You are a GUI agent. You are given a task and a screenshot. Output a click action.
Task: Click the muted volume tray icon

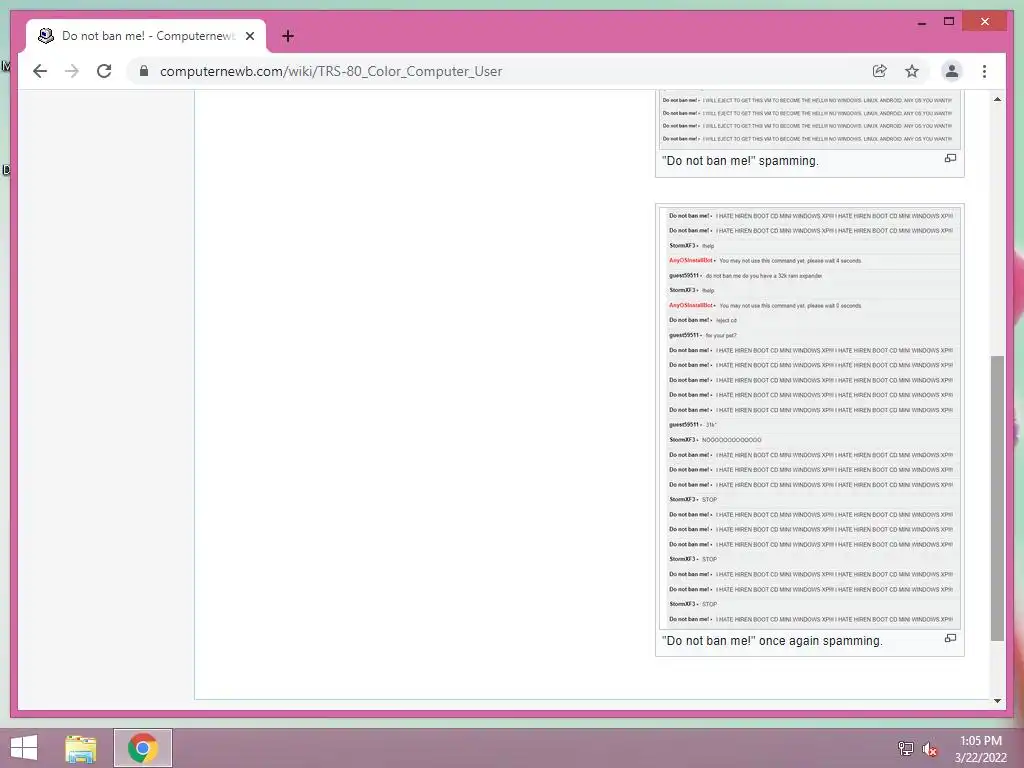(929, 748)
